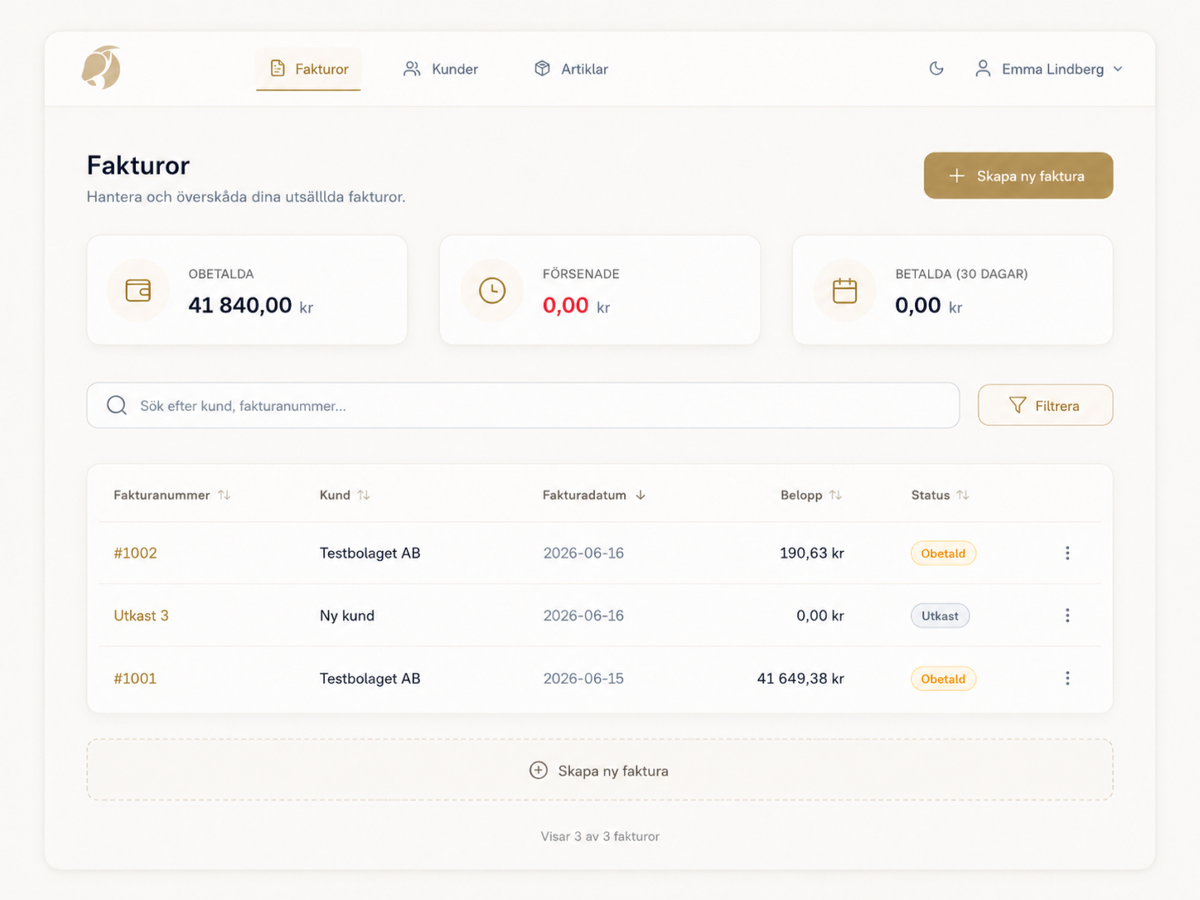Toggle dark mode with the moon icon
The height and width of the screenshot is (900, 1200).
point(936,69)
